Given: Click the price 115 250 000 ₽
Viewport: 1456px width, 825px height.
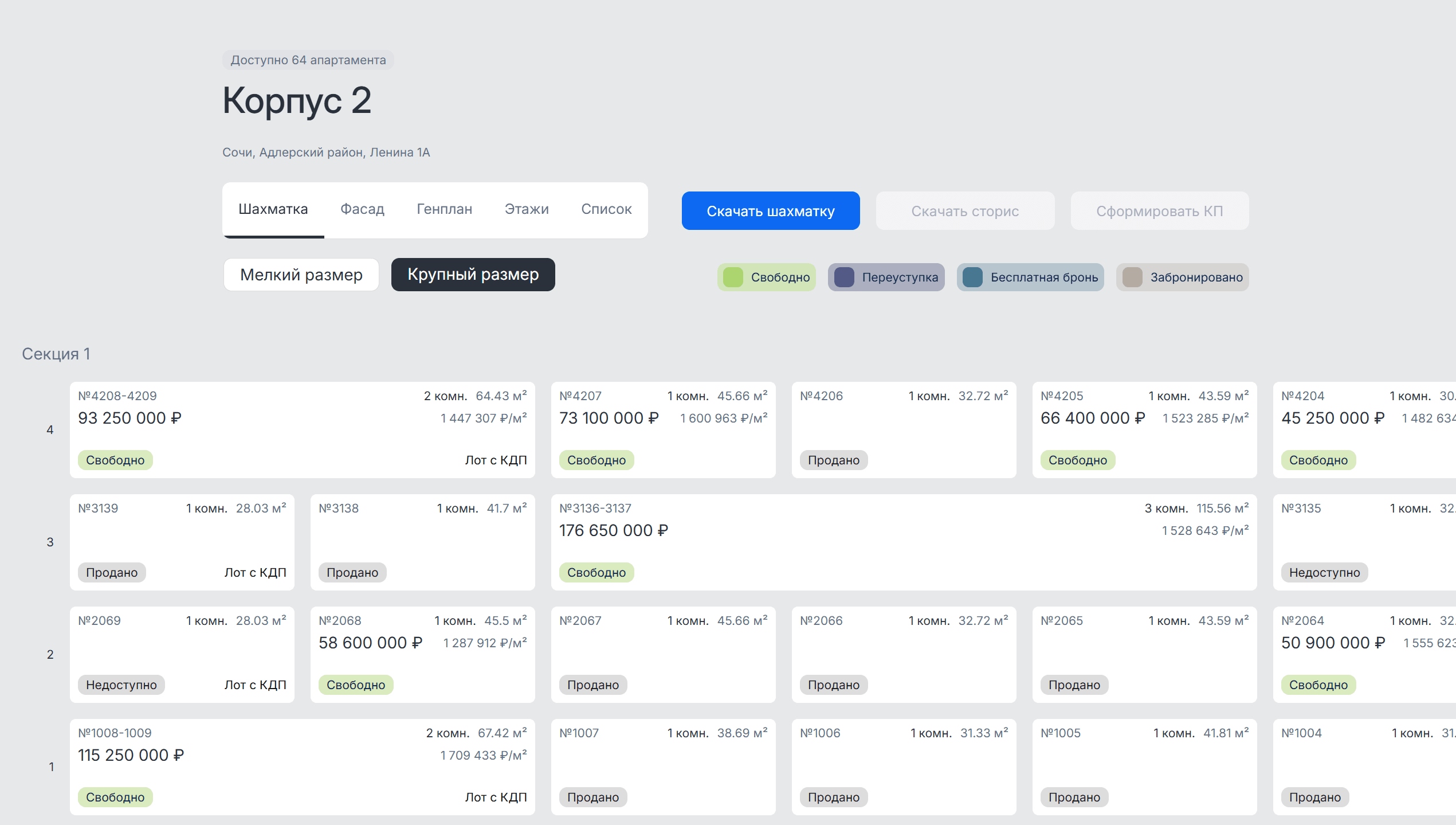Looking at the screenshot, I should tap(131, 756).
